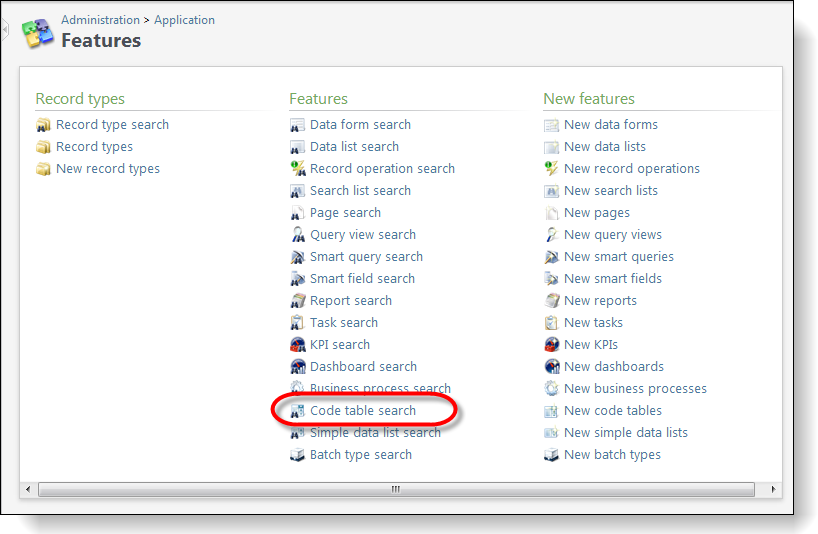Expand the collapsed left navigation pane arrow
The image size is (818, 534).
coord(5,30)
